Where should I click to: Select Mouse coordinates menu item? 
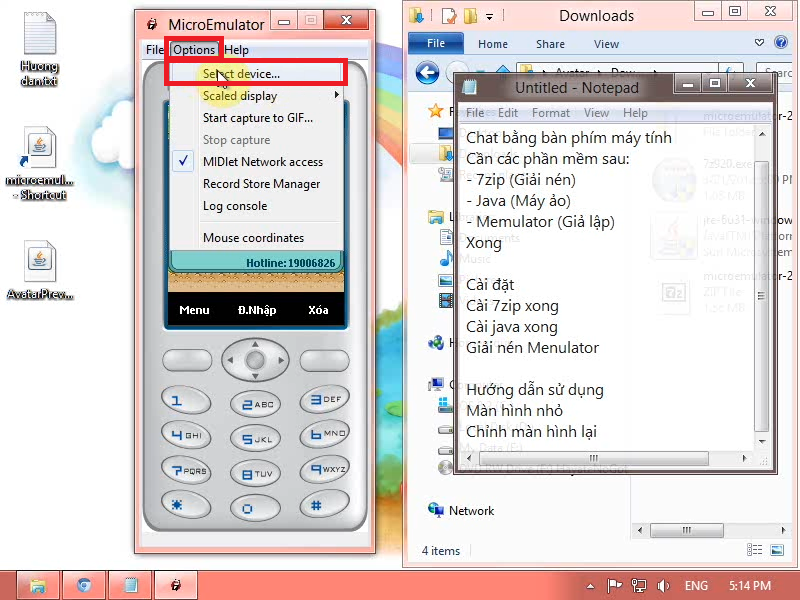[256, 238]
